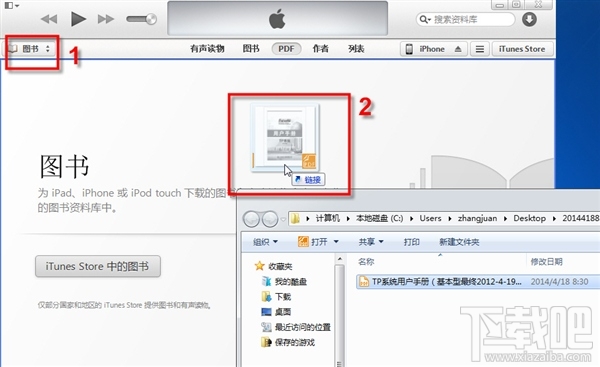Click the Explorer forward navigation button
The width and height of the screenshot is (600, 367).
(x=270, y=219)
